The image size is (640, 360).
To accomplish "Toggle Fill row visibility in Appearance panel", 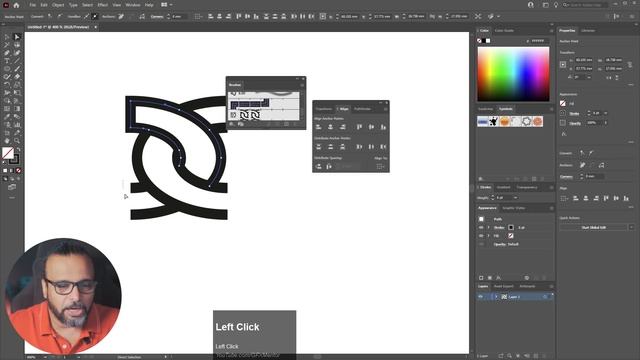I will coord(481,236).
